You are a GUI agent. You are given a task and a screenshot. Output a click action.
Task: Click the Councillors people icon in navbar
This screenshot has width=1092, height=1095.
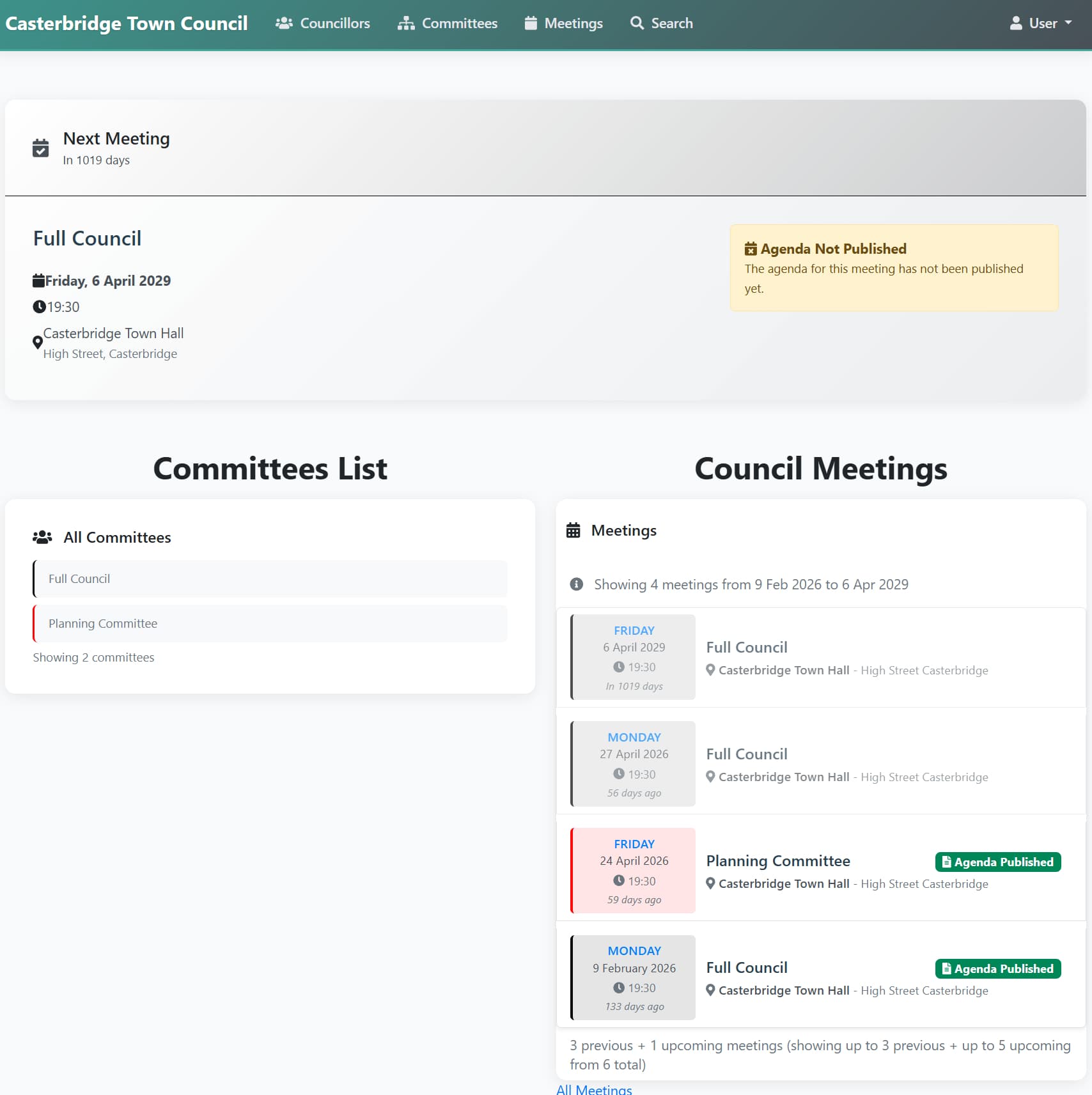click(x=284, y=24)
